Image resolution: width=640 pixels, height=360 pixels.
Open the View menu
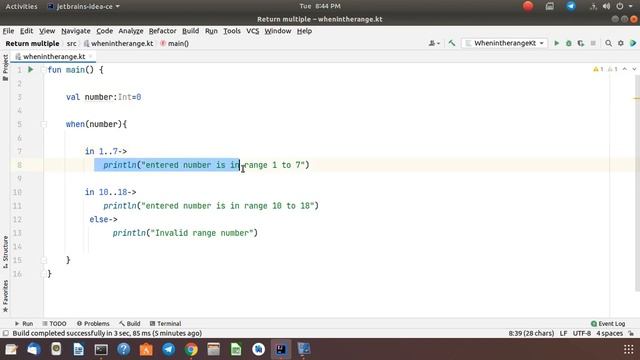pyautogui.click(x=47, y=31)
